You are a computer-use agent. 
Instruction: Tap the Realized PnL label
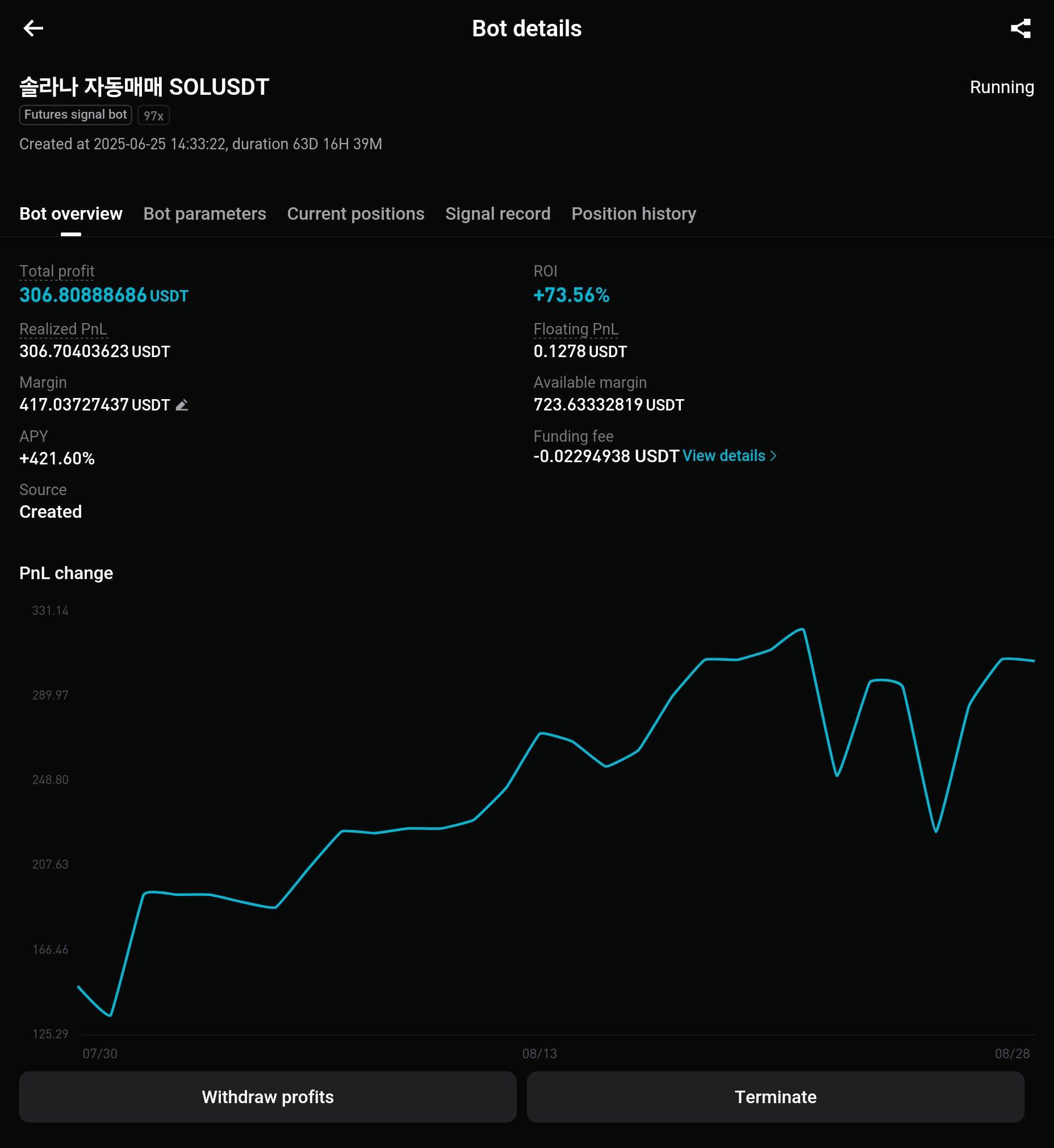coord(62,329)
